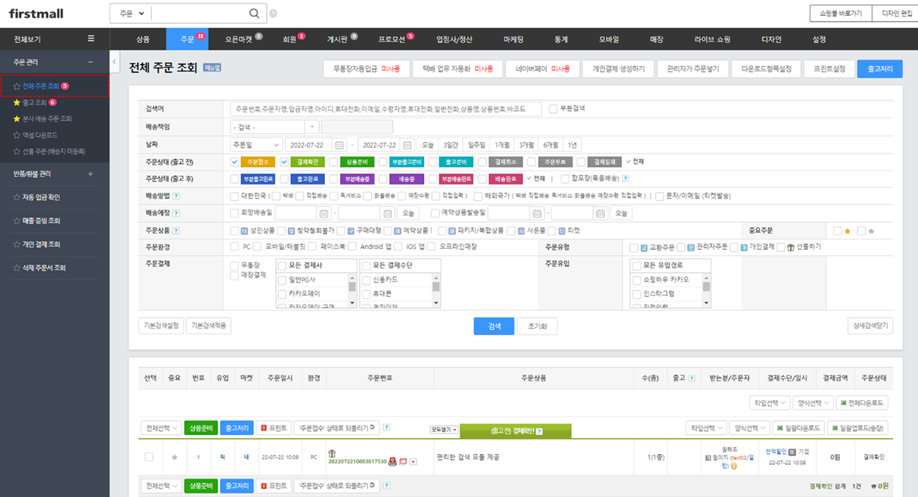Open the 주문일 date type dropdown
The image size is (918, 497).
[x=256, y=145]
